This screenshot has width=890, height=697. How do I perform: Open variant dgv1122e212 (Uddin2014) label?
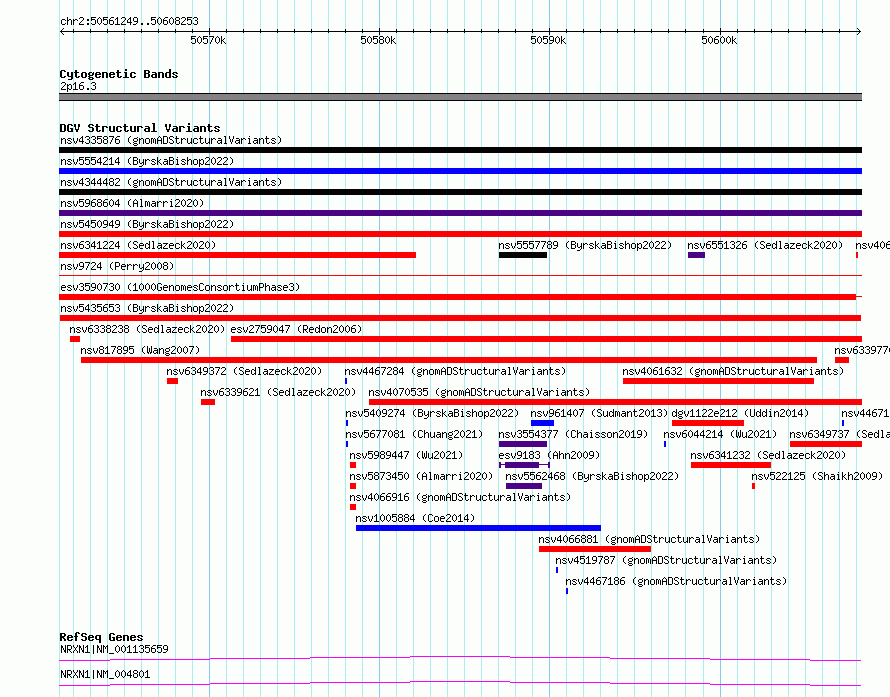[740, 413]
